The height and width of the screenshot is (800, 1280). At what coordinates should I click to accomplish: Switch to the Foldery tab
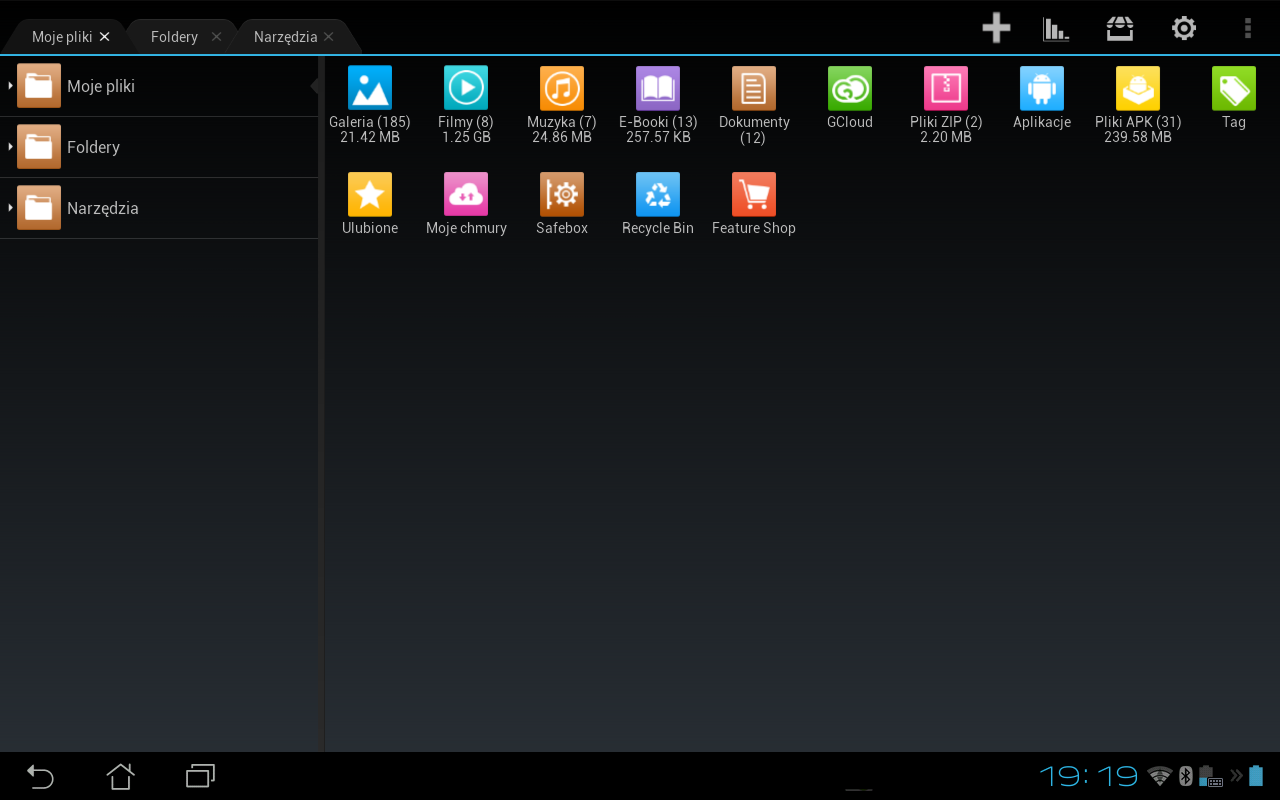[x=174, y=36]
